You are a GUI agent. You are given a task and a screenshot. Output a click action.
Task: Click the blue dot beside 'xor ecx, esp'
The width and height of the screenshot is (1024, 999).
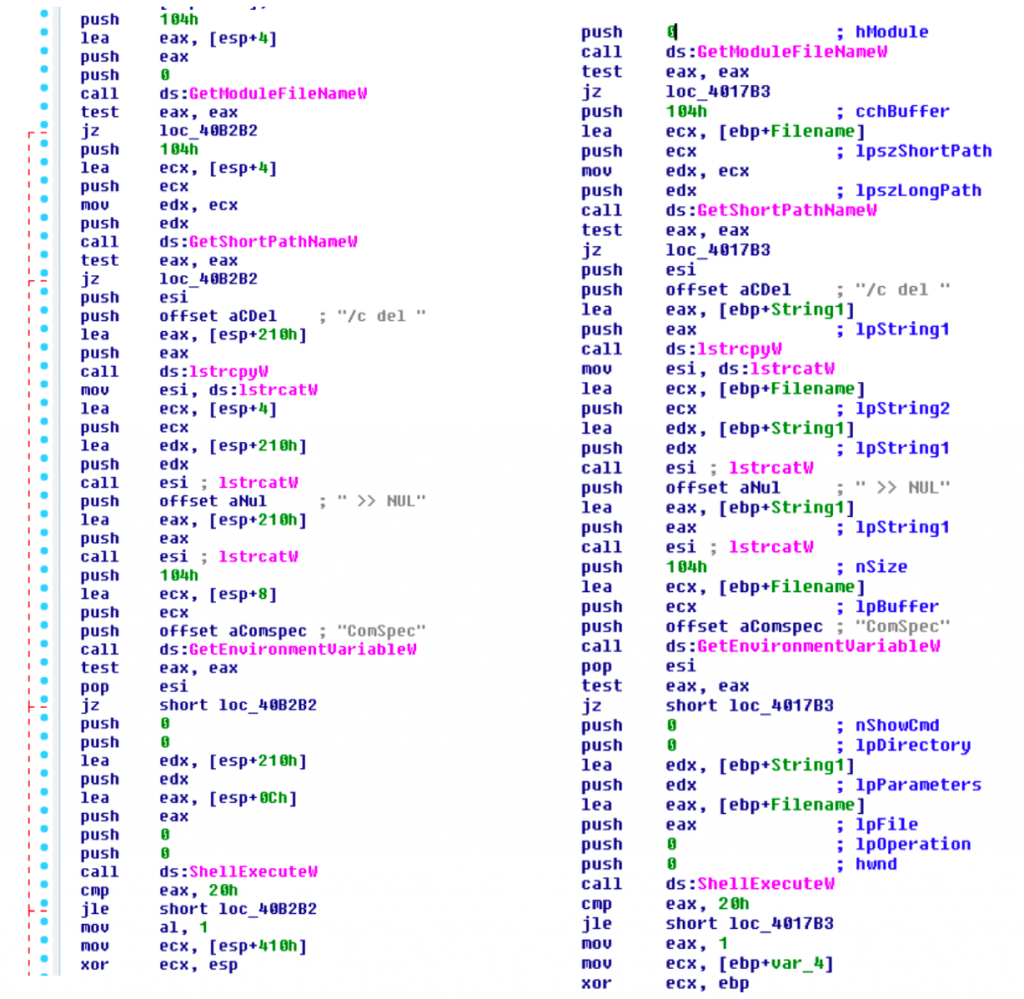[x=43, y=964]
